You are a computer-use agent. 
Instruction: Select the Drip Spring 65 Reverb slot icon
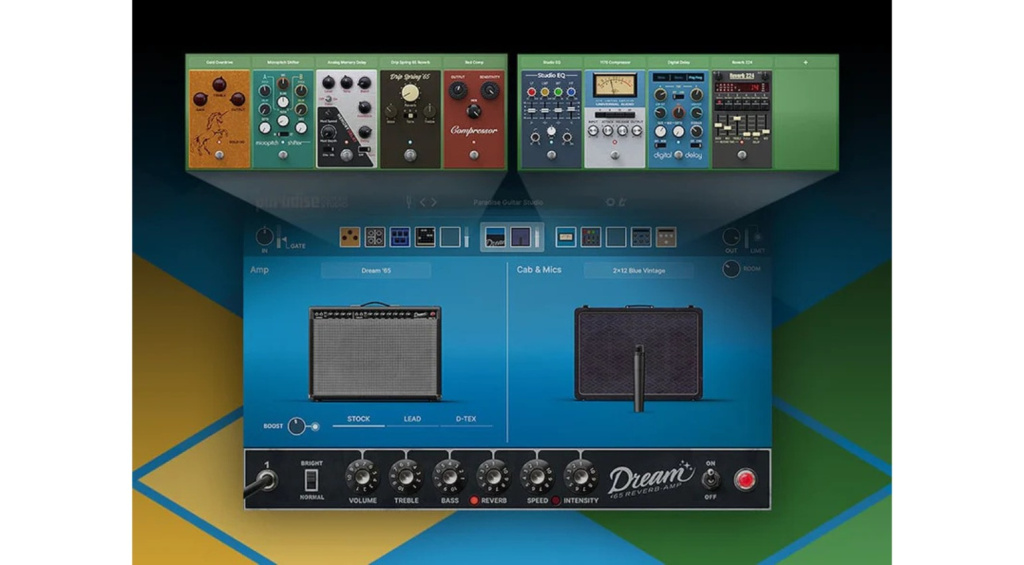click(x=425, y=237)
